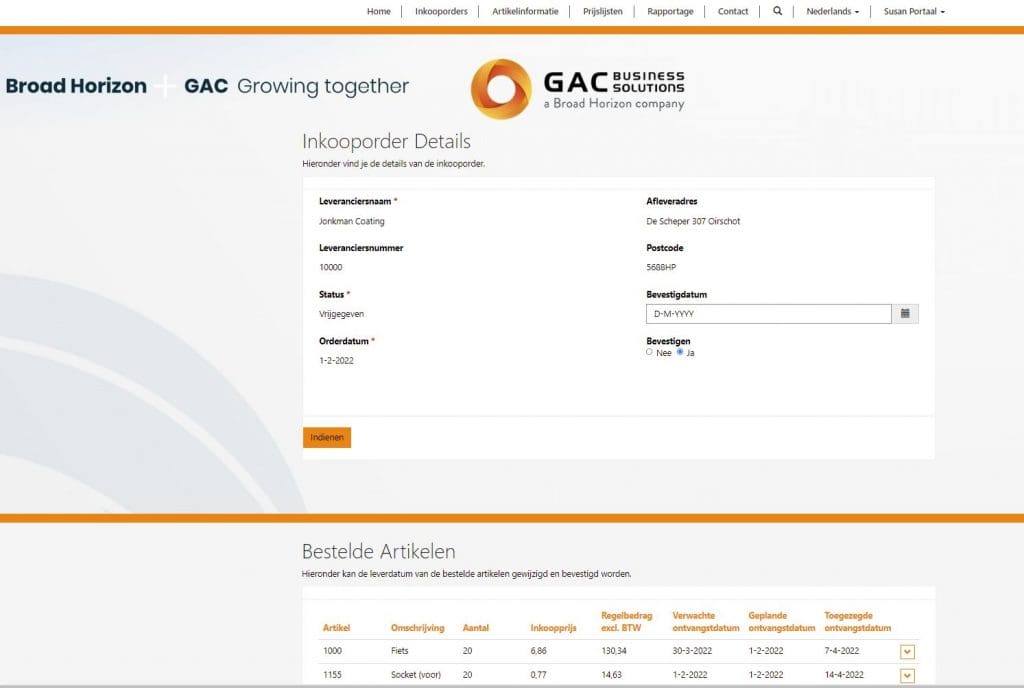Click the Bestelde Artikelen heading
1024x688 pixels.
click(x=378, y=552)
